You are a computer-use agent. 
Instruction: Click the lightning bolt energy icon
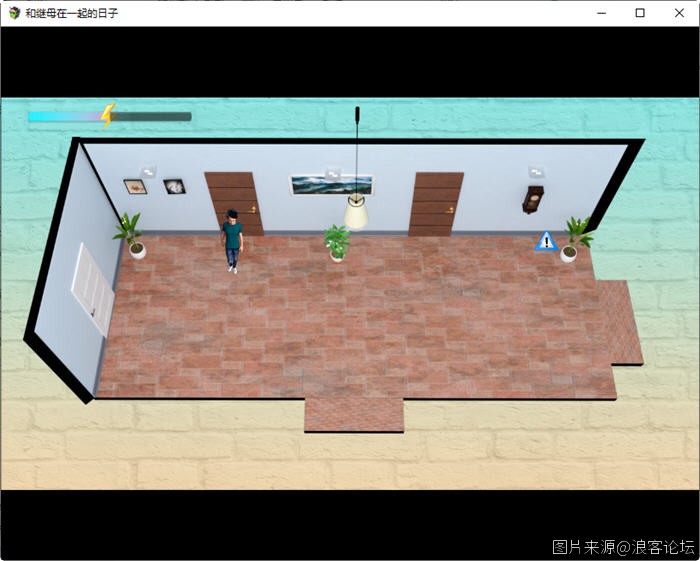click(x=108, y=115)
